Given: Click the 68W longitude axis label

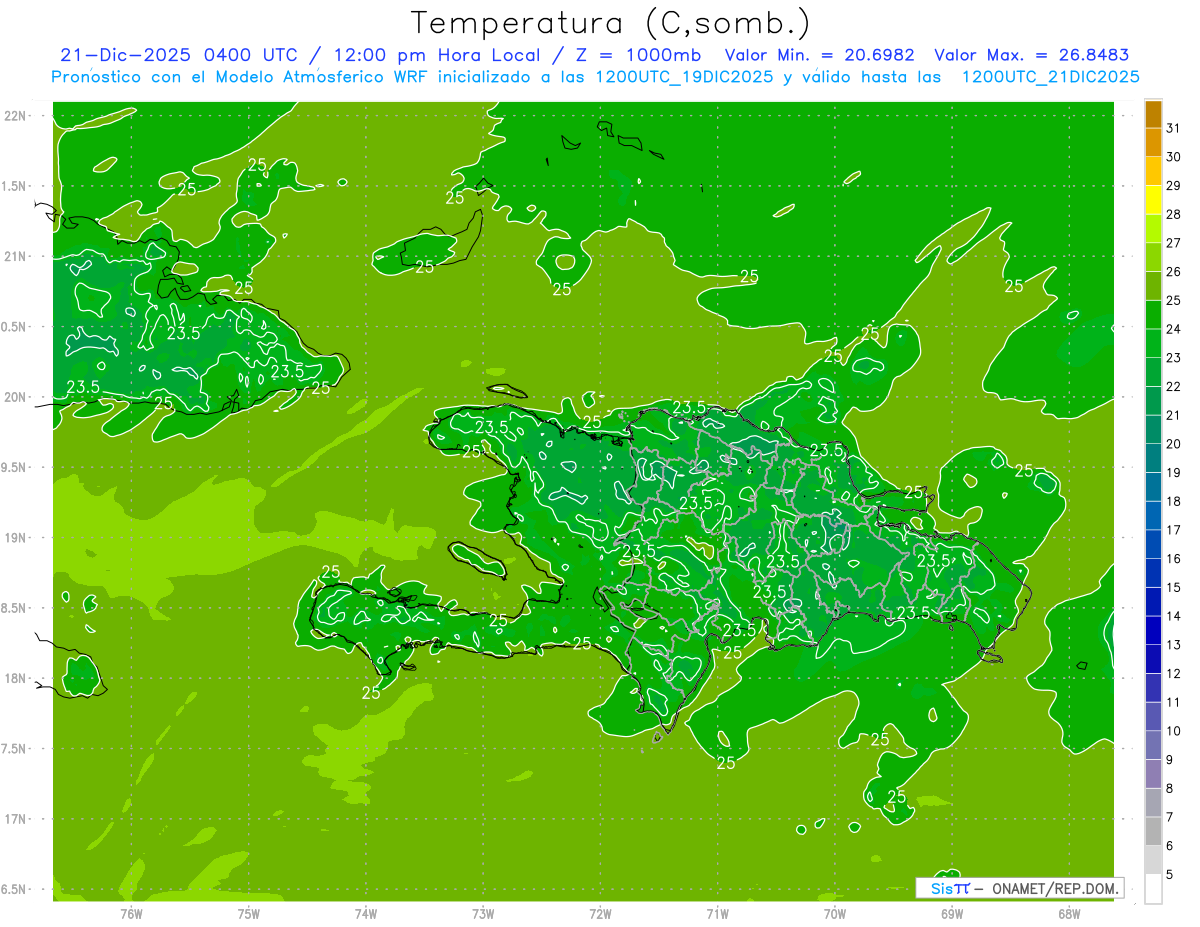Looking at the screenshot, I should [x=1068, y=914].
